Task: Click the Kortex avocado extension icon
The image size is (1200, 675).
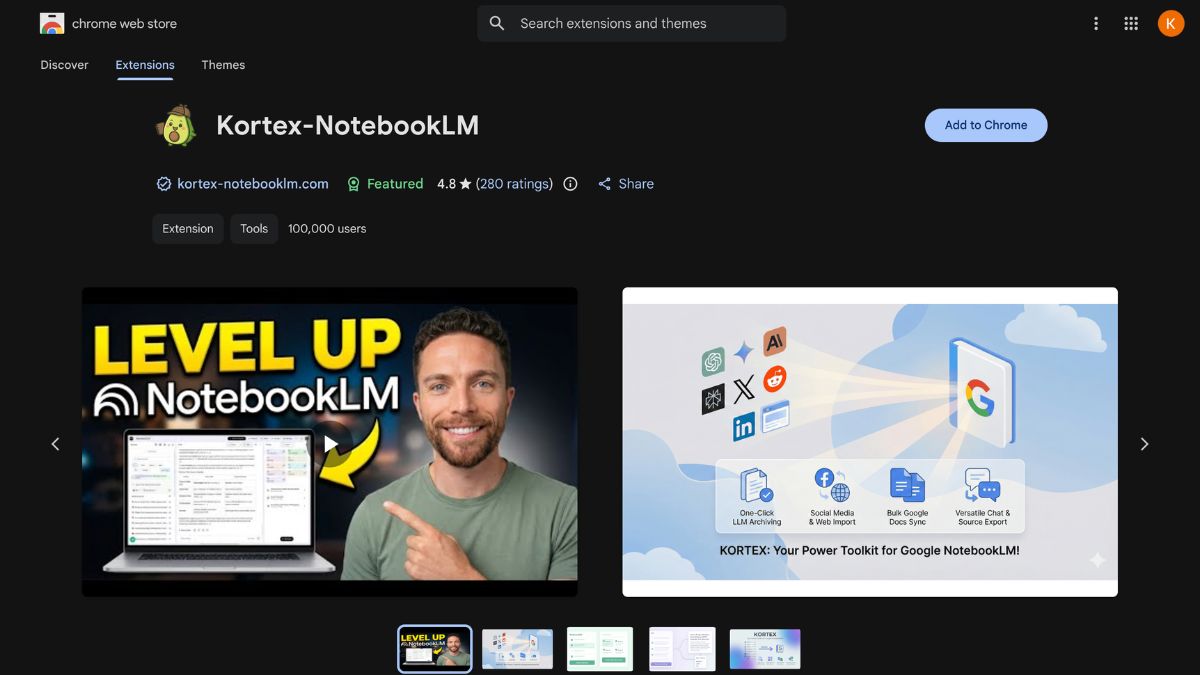Action: (176, 125)
